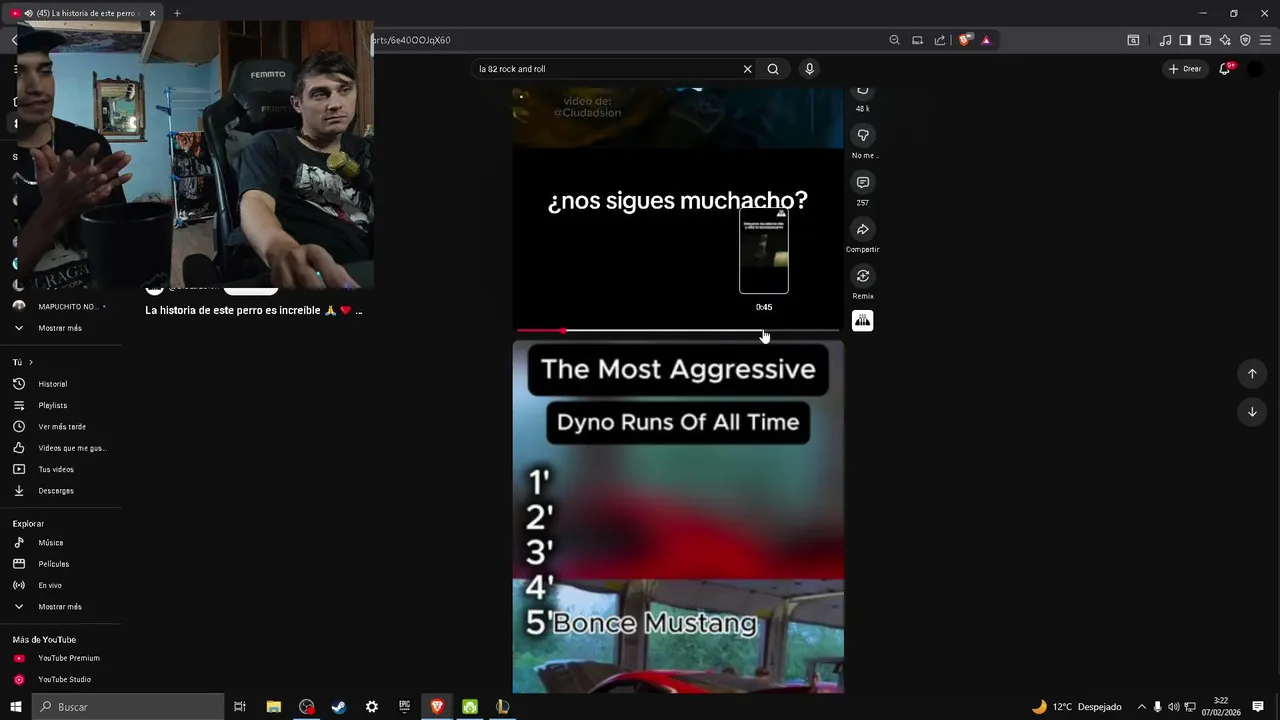
Task: Open 'Videos que me gus...' in the sidebar
Action: 60,448
